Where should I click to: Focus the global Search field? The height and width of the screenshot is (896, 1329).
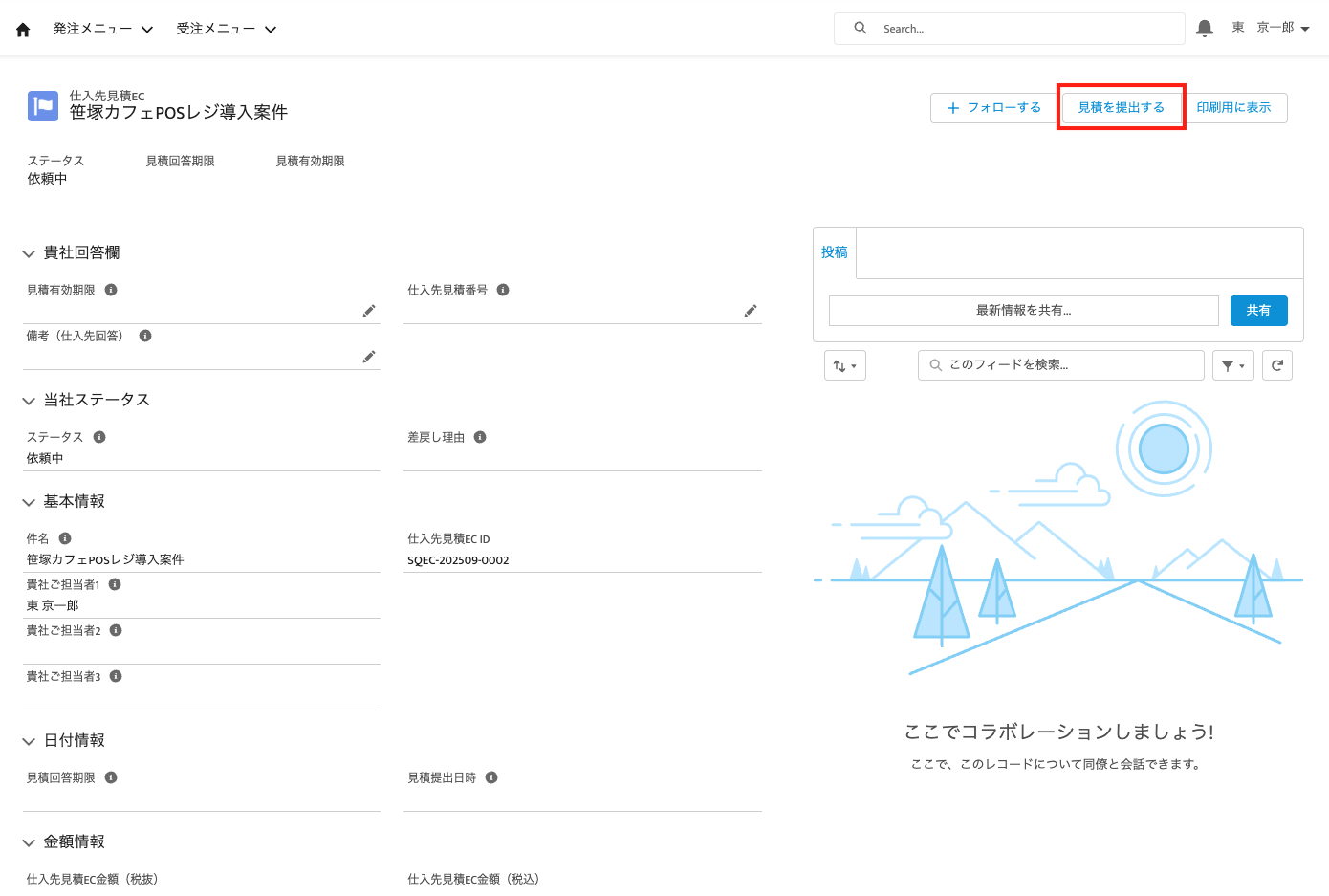[x=1010, y=29]
